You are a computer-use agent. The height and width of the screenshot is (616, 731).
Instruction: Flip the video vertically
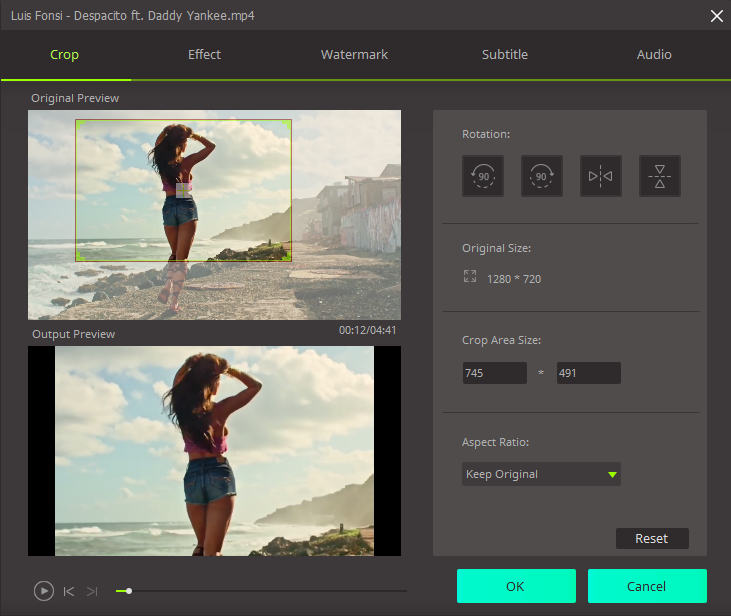(x=660, y=176)
